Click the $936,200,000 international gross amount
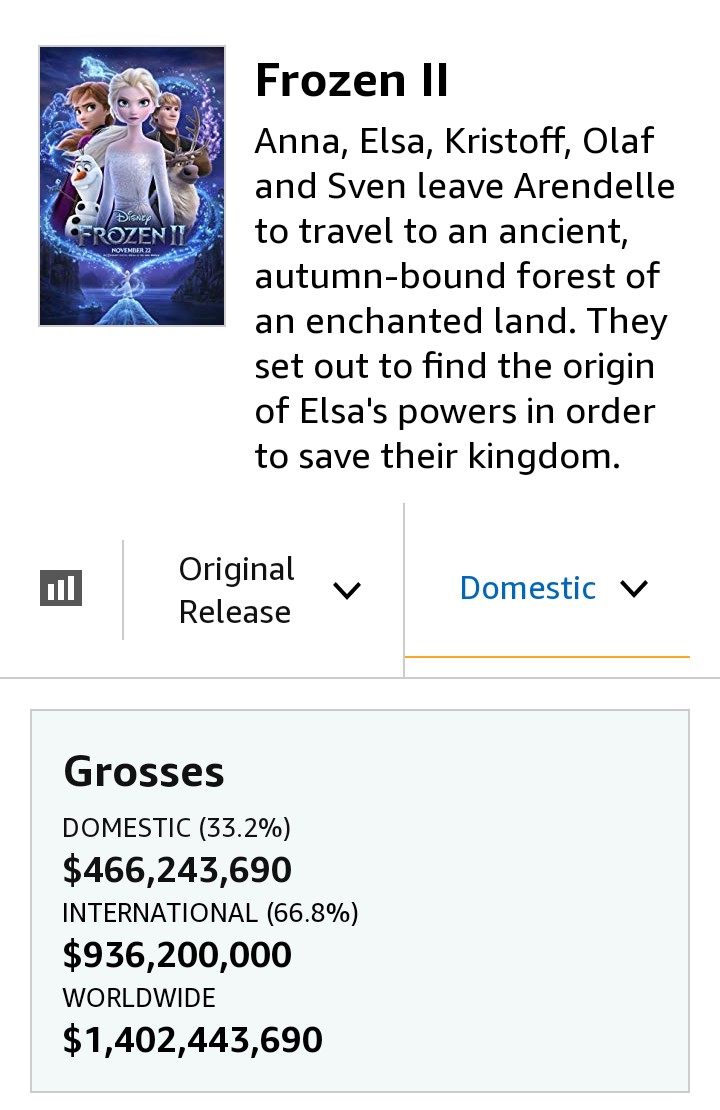 pos(177,954)
